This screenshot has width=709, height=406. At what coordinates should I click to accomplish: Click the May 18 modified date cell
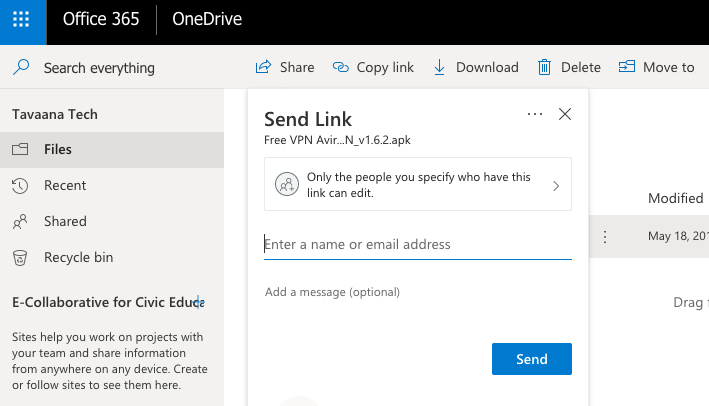[678, 236]
